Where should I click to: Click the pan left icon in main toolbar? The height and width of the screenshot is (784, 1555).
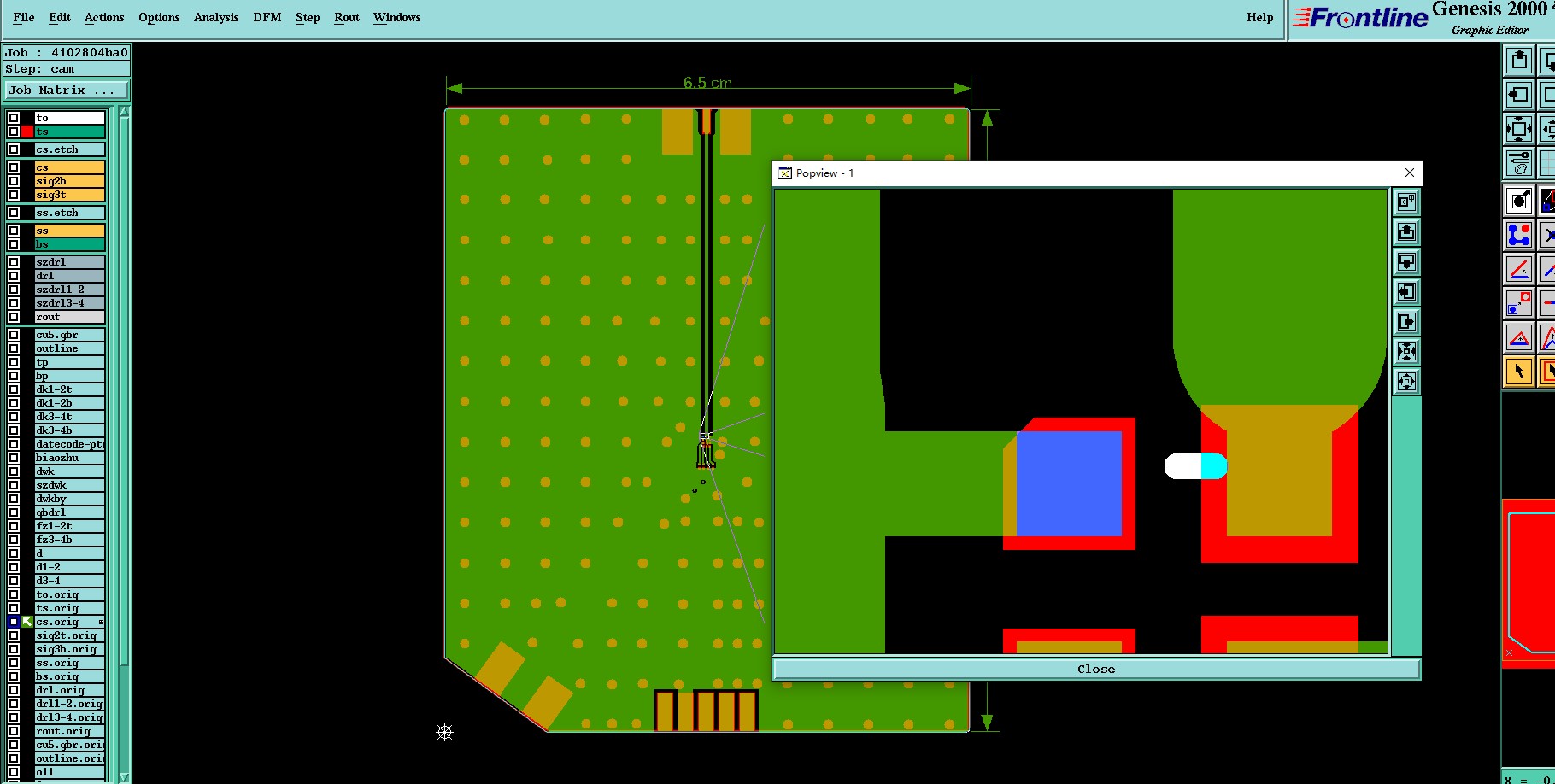click(x=1518, y=95)
